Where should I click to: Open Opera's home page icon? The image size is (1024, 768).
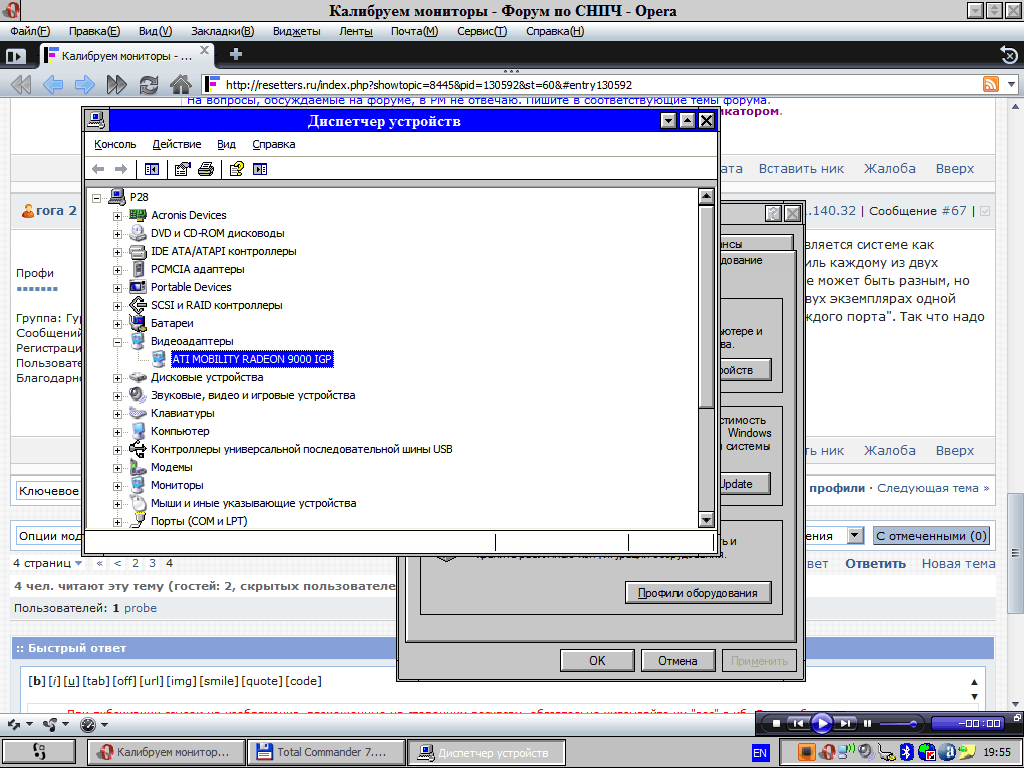pos(180,84)
